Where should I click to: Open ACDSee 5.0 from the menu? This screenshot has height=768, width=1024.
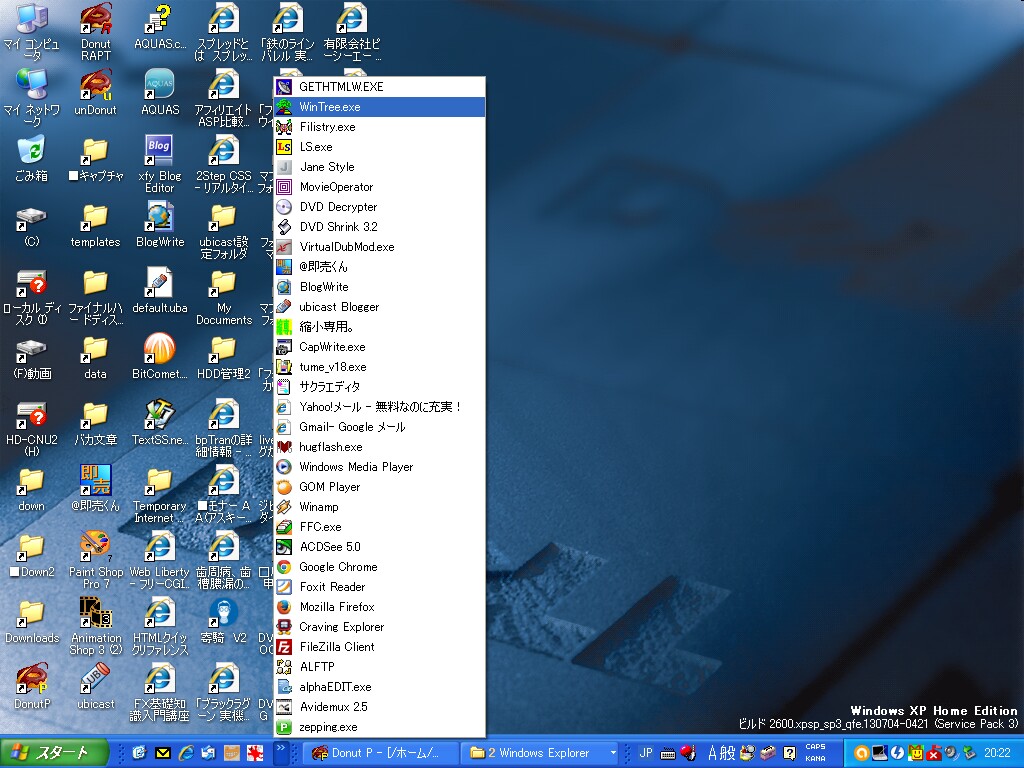pyautogui.click(x=379, y=547)
